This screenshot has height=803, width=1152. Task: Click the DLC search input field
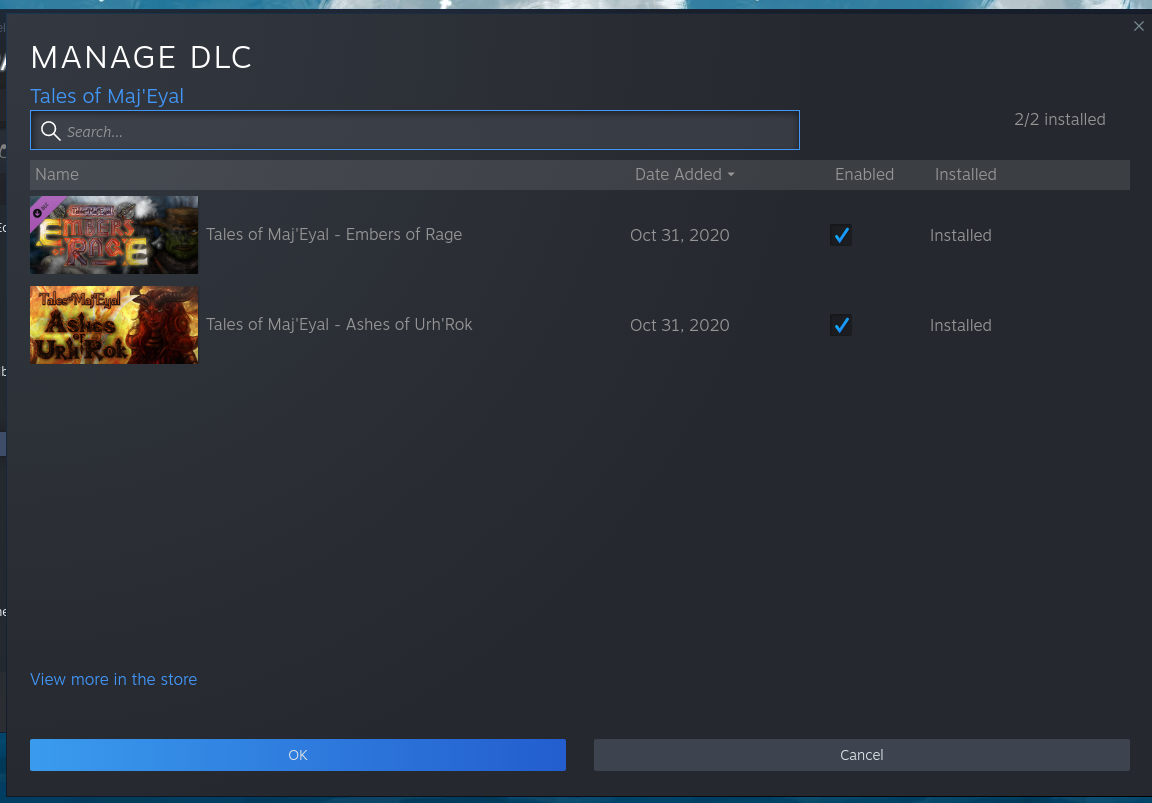(x=414, y=130)
